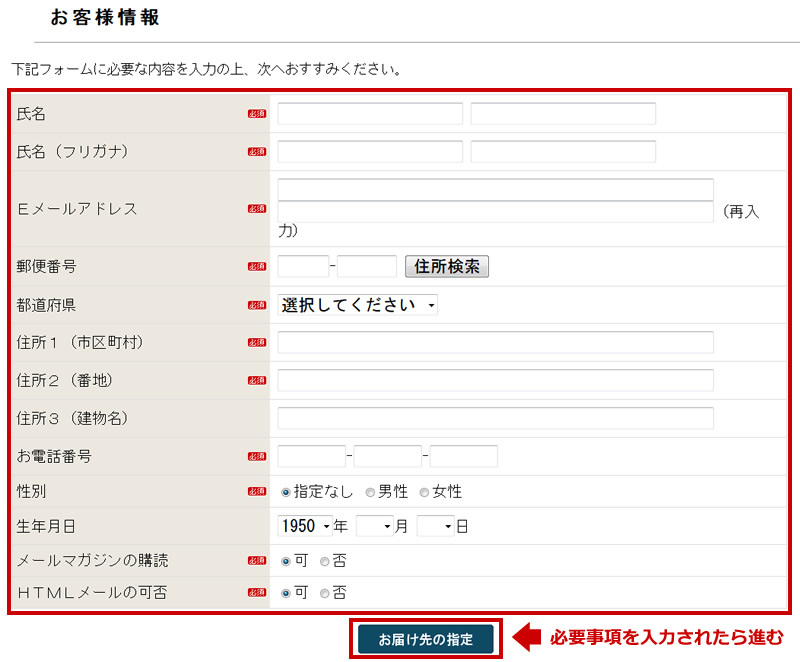The image size is (800, 662).
Task: Click the first 氏名(フリガナ) input field
Action: point(370,151)
